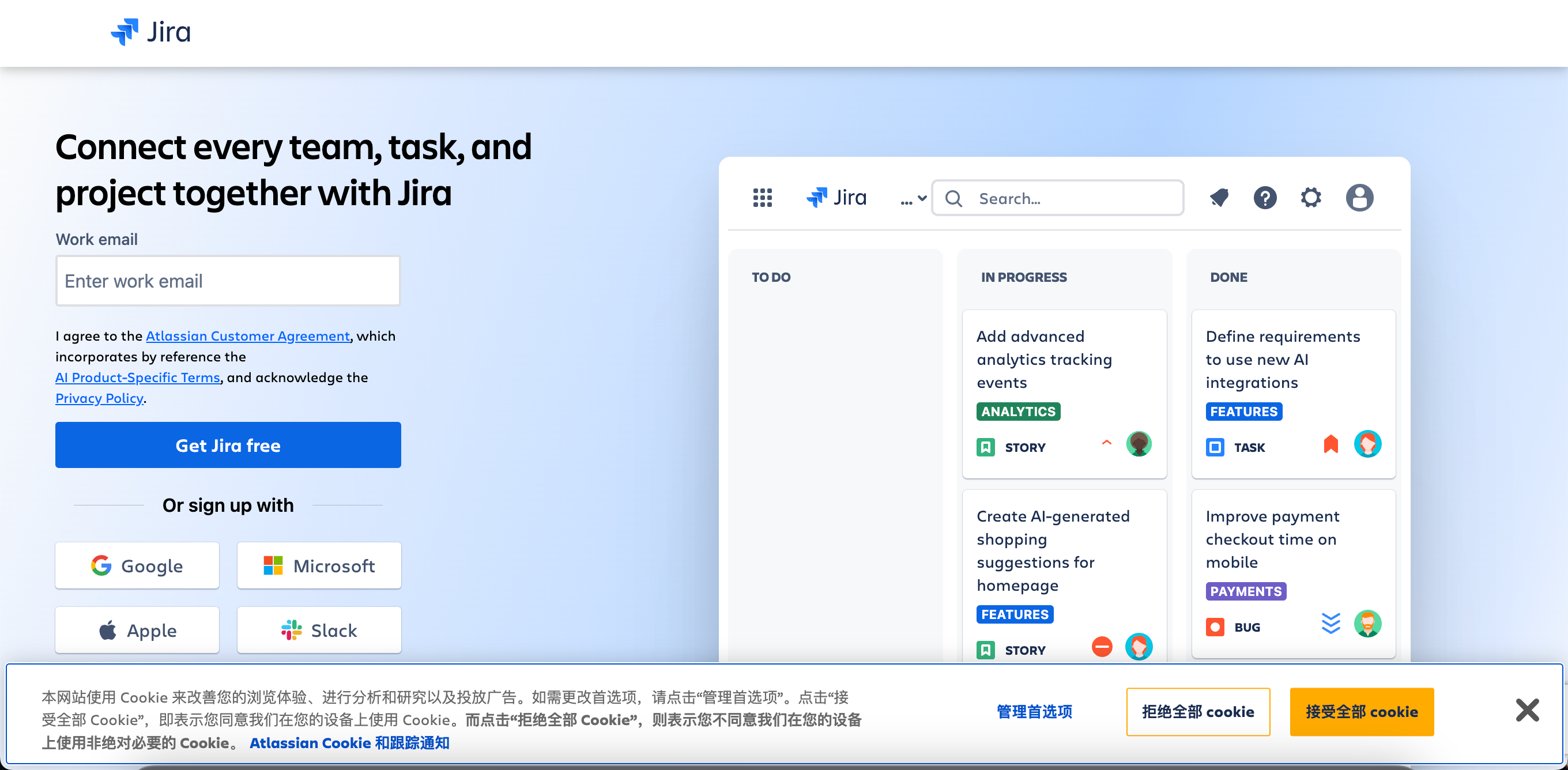Image resolution: width=1568 pixels, height=770 pixels.
Task: Open Add advanced analytics tracking events card
Action: point(1064,394)
